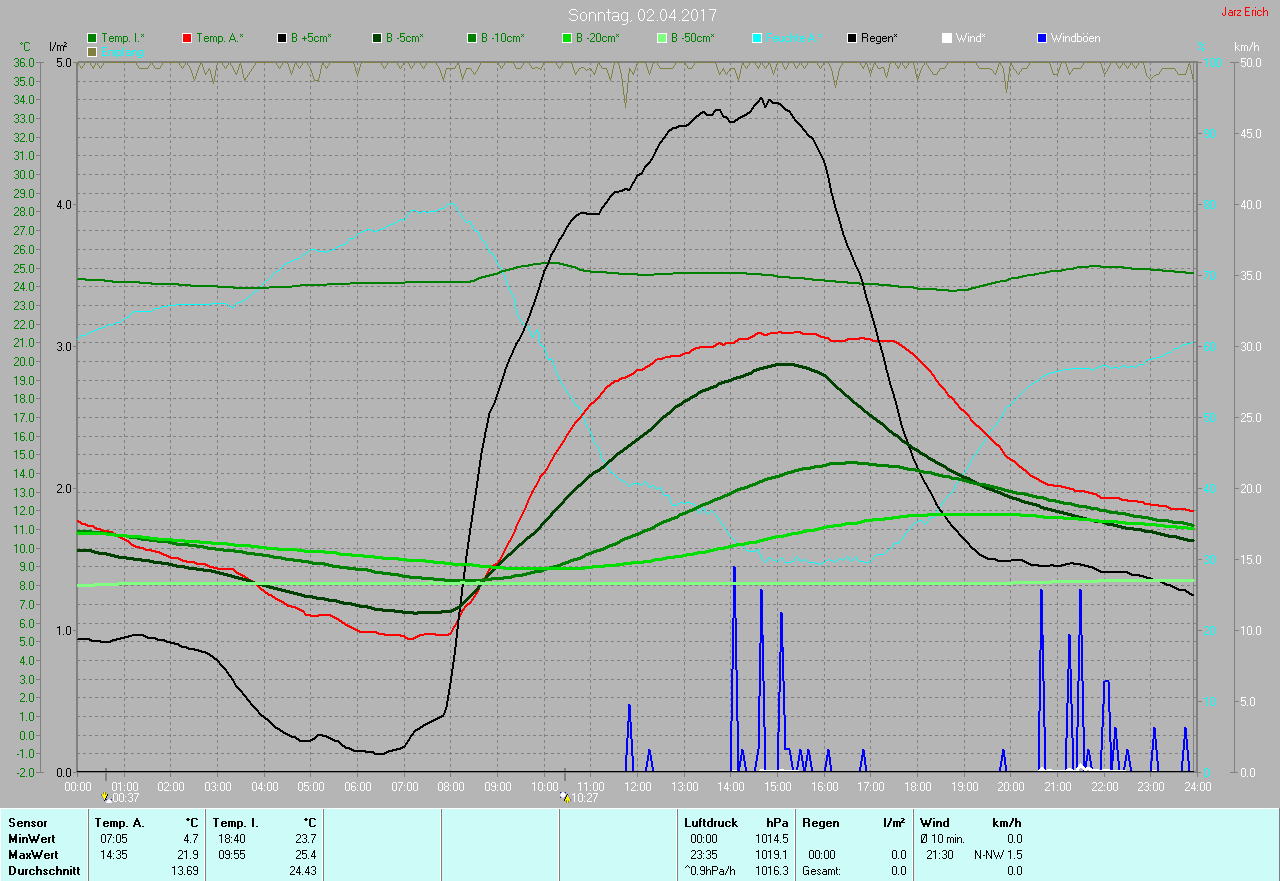Select the blue Windböen legend square

1042,38
